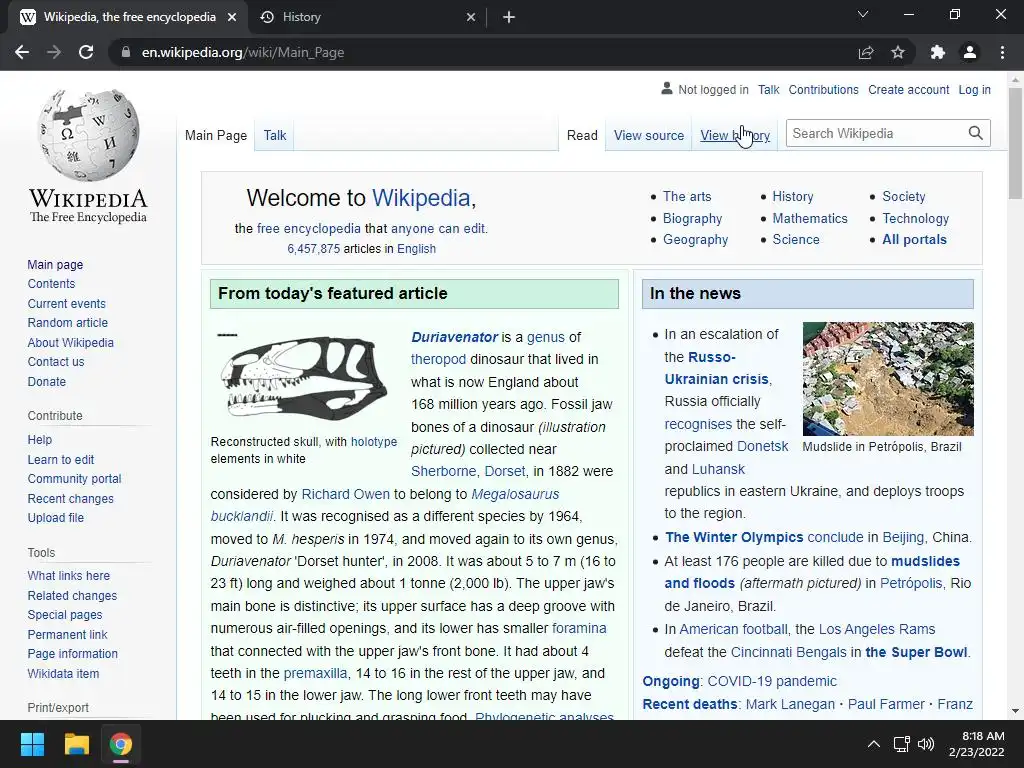
Task: Click the All portals link
Action: pyautogui.click(x=914, y=239)
